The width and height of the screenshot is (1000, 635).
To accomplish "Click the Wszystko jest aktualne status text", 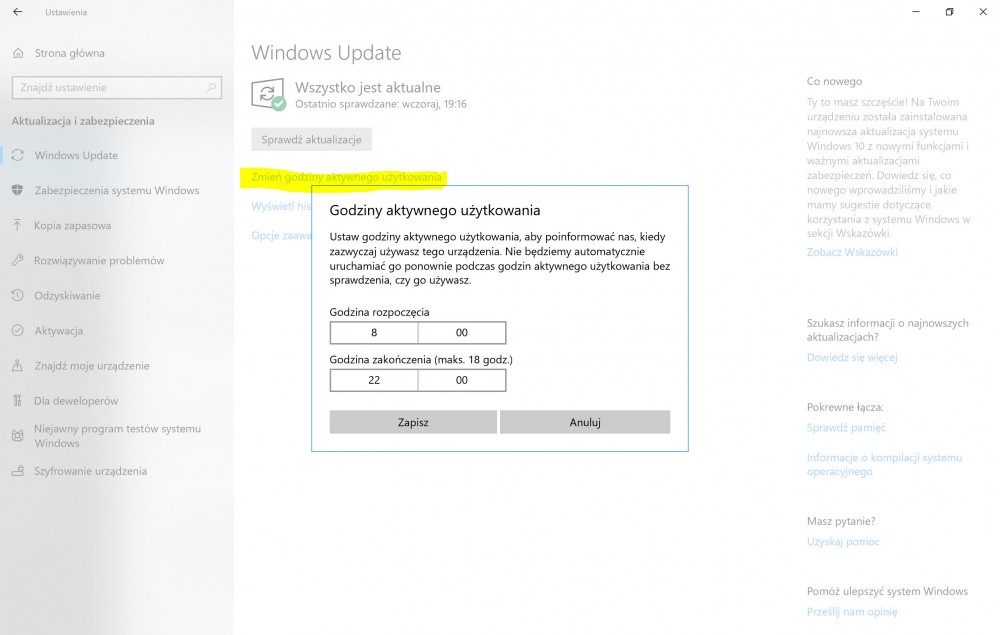I will tap(367, 87).
